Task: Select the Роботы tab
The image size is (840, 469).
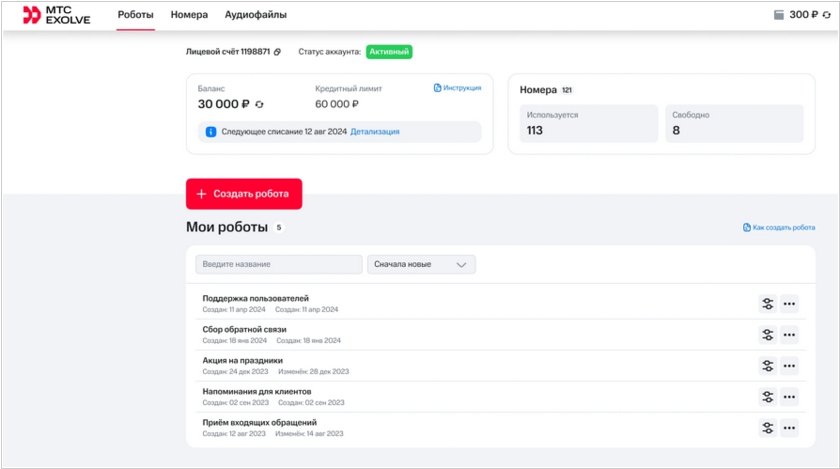Action: click(x=135, y=15)
